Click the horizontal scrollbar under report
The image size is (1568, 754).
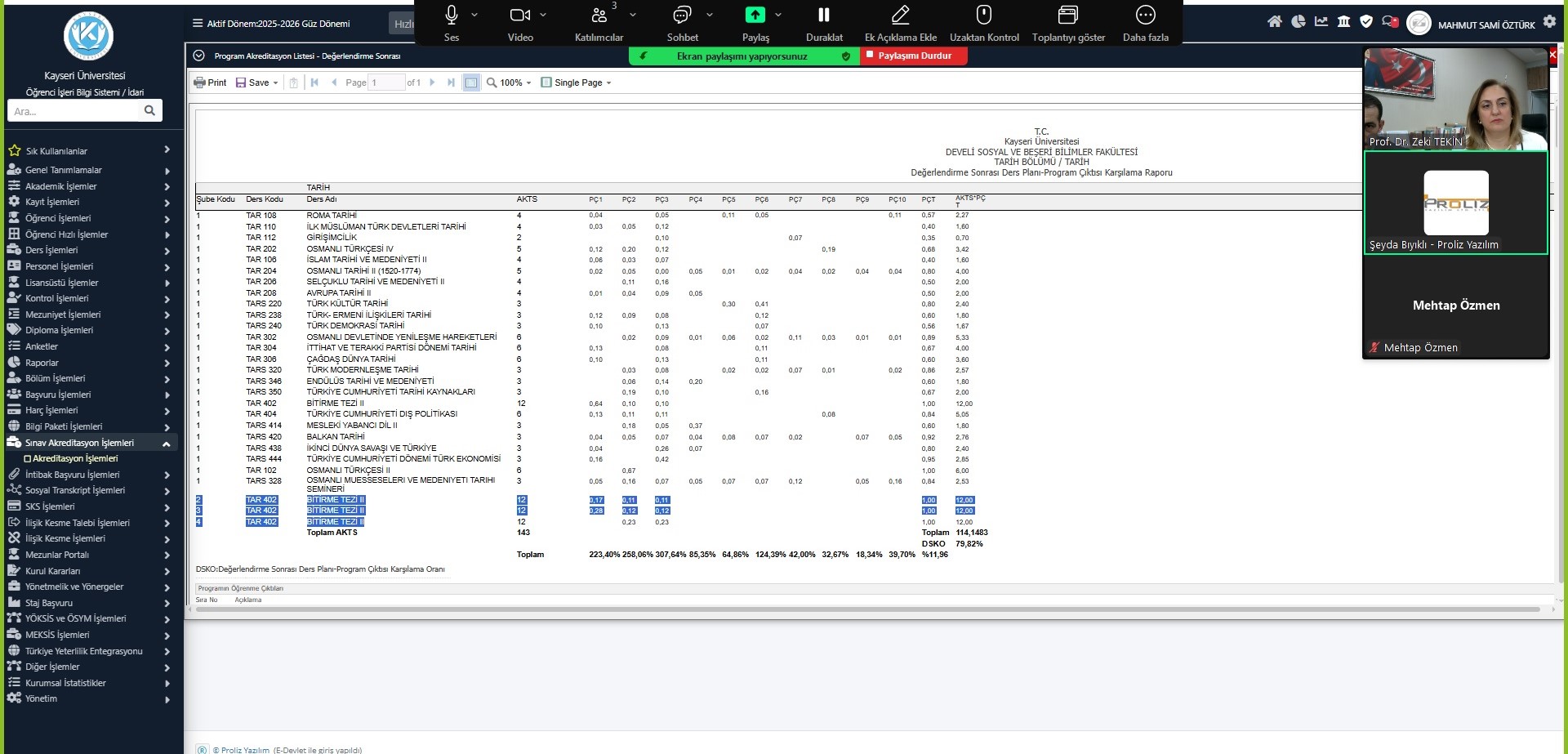pos(866,609)
